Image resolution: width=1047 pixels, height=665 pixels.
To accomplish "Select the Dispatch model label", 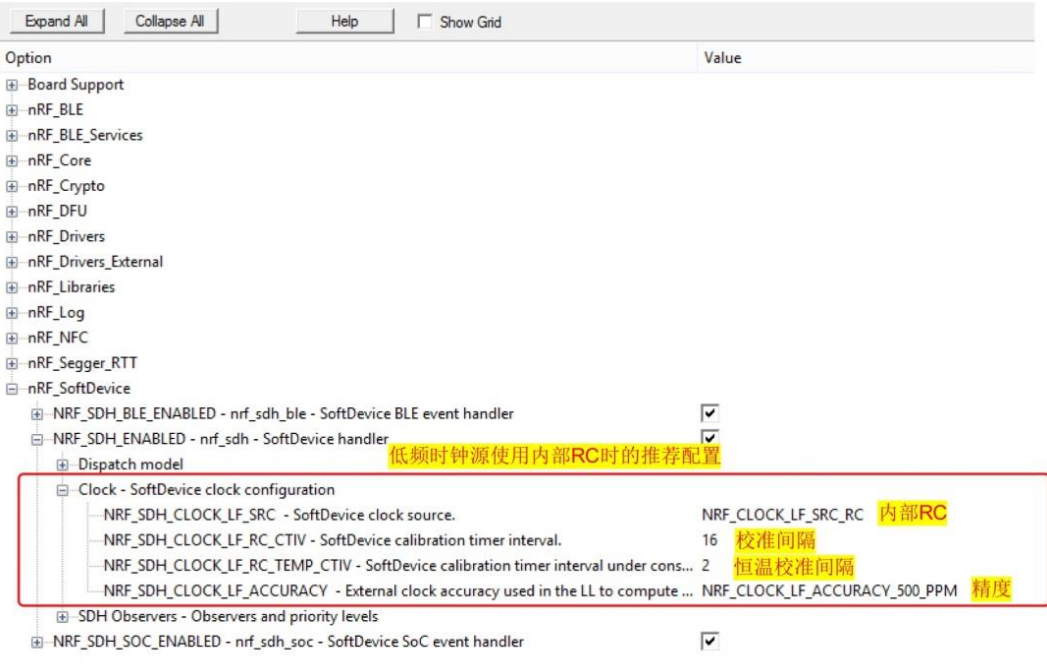I will [130, 464].
